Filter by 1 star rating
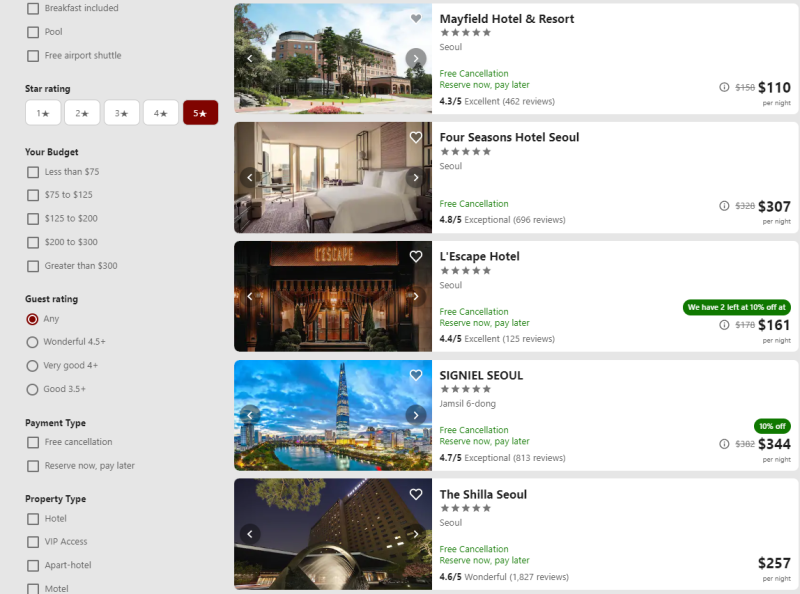The width and height of the screenshot is (800, 594). coord(43,113)
